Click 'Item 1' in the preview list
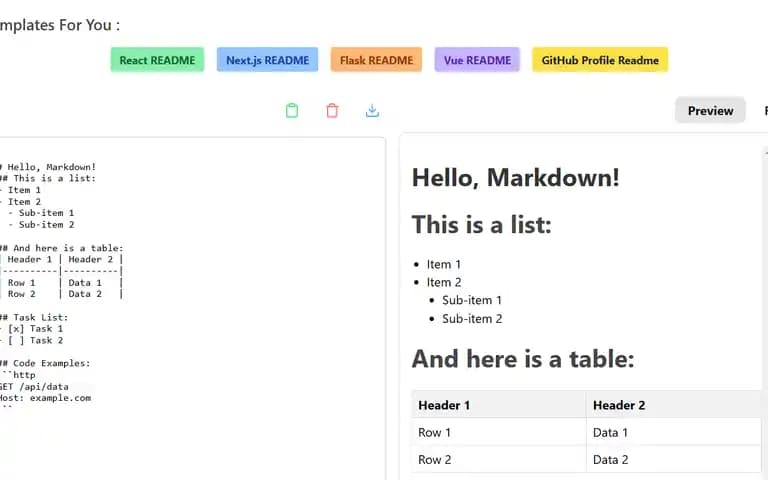The image size is (768, 480). pyautogui.click(x=444, y=264)
